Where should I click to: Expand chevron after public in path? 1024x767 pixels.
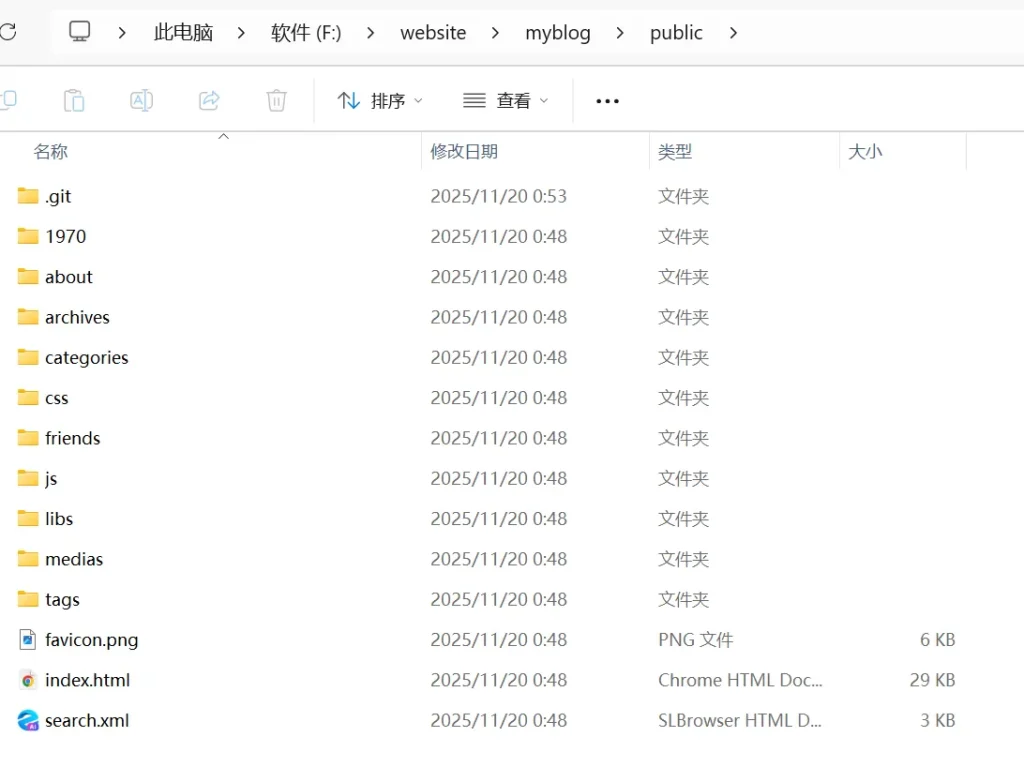[733, 33]
